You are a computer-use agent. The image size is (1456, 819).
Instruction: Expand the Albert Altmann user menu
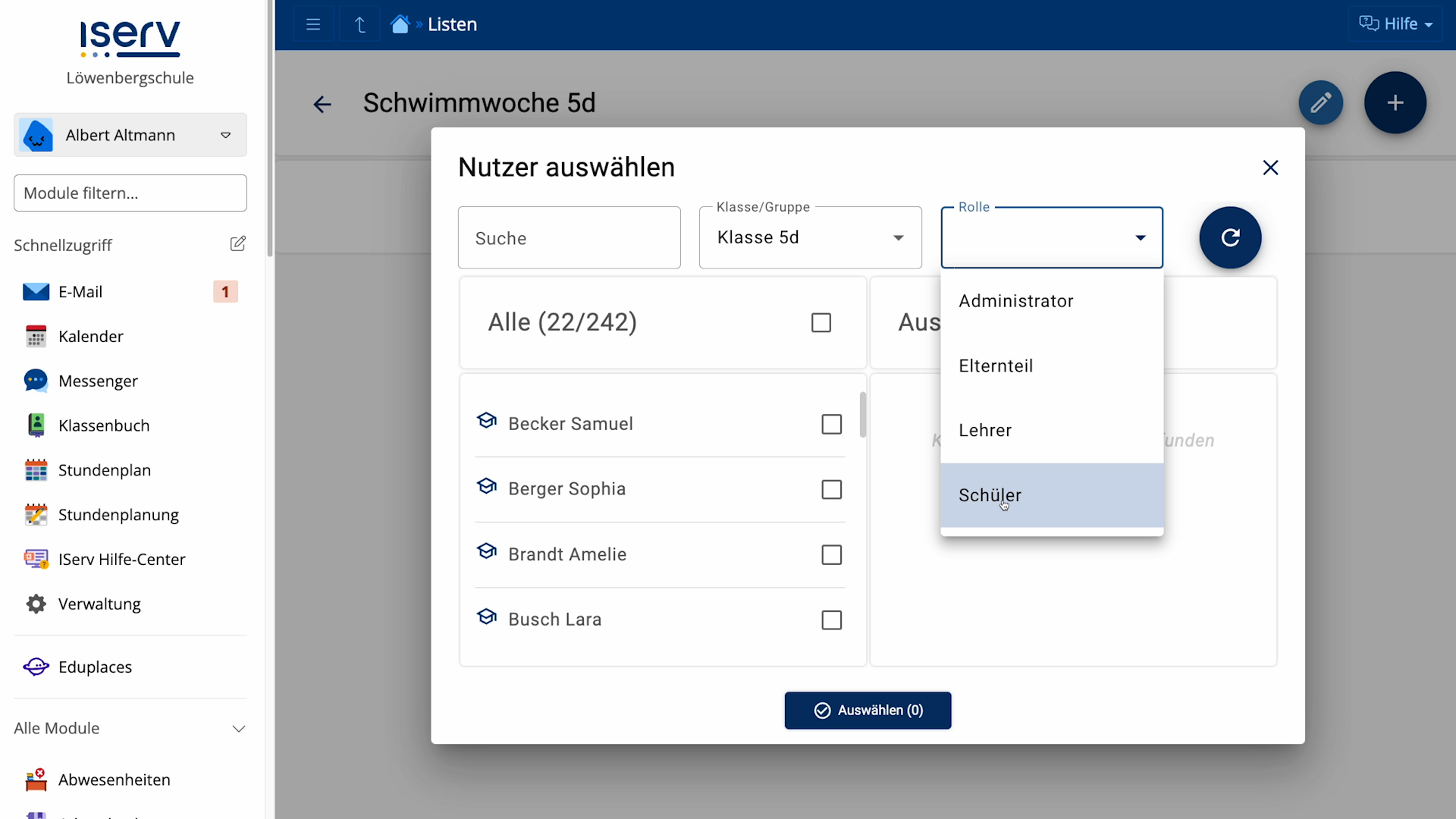click(x=130, y=135)
